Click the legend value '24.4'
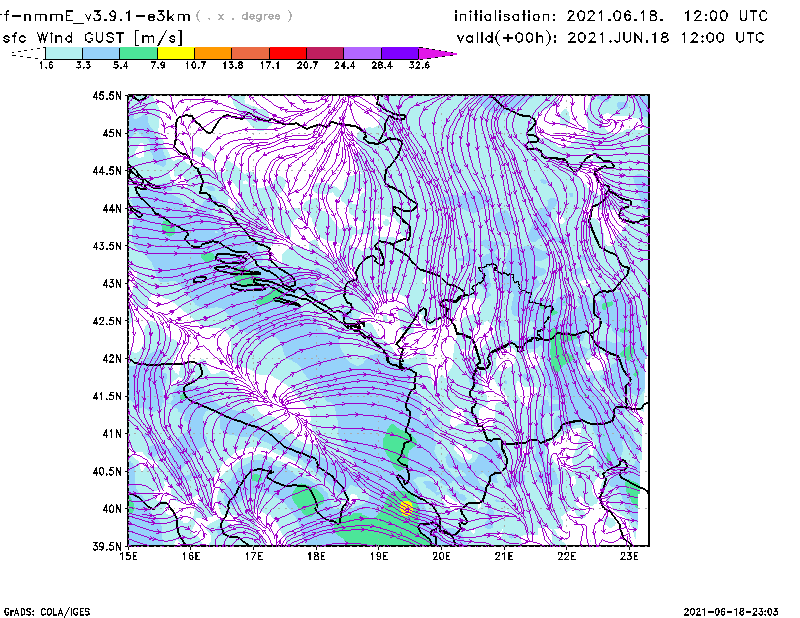Viewport: 800px width, 618px height. click(x=344, y=65)
